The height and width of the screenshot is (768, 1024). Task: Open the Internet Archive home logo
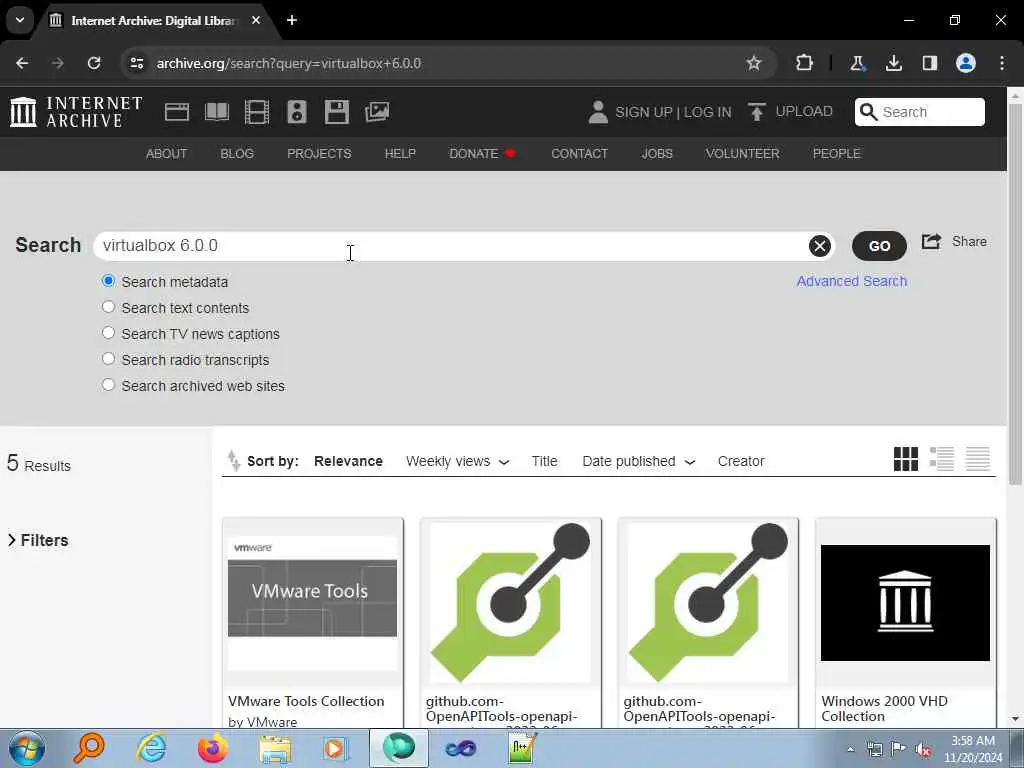tap(76, 112)
